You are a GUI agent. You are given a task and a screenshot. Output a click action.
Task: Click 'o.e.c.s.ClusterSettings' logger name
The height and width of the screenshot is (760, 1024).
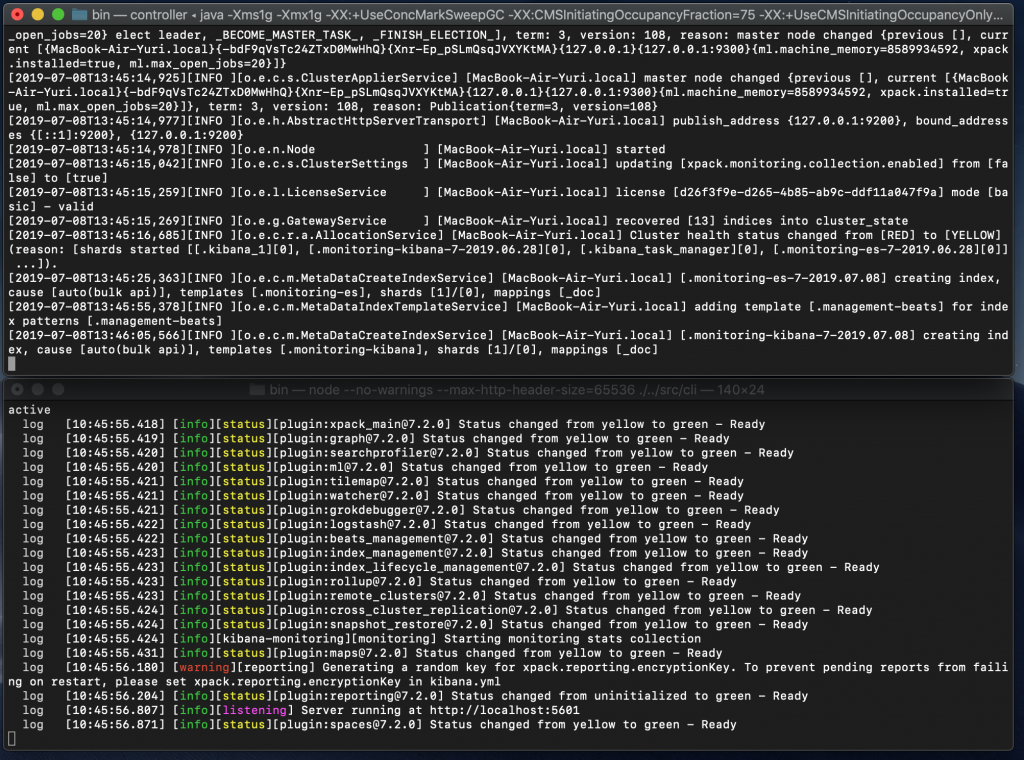pyautogui.click(x=326, y=164)
